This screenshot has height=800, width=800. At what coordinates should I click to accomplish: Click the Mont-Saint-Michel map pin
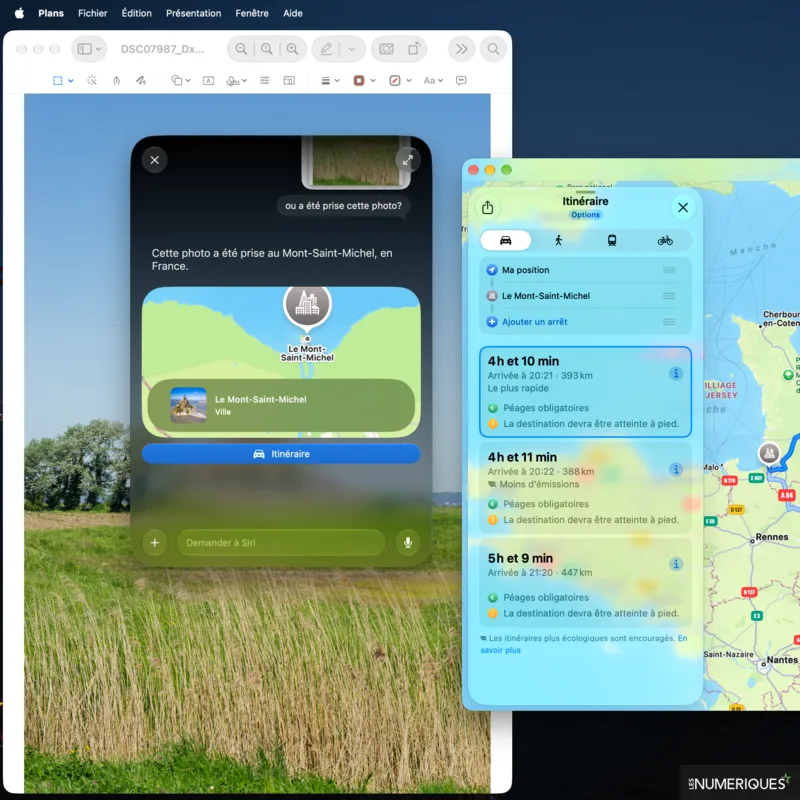(x=307, y=306)
